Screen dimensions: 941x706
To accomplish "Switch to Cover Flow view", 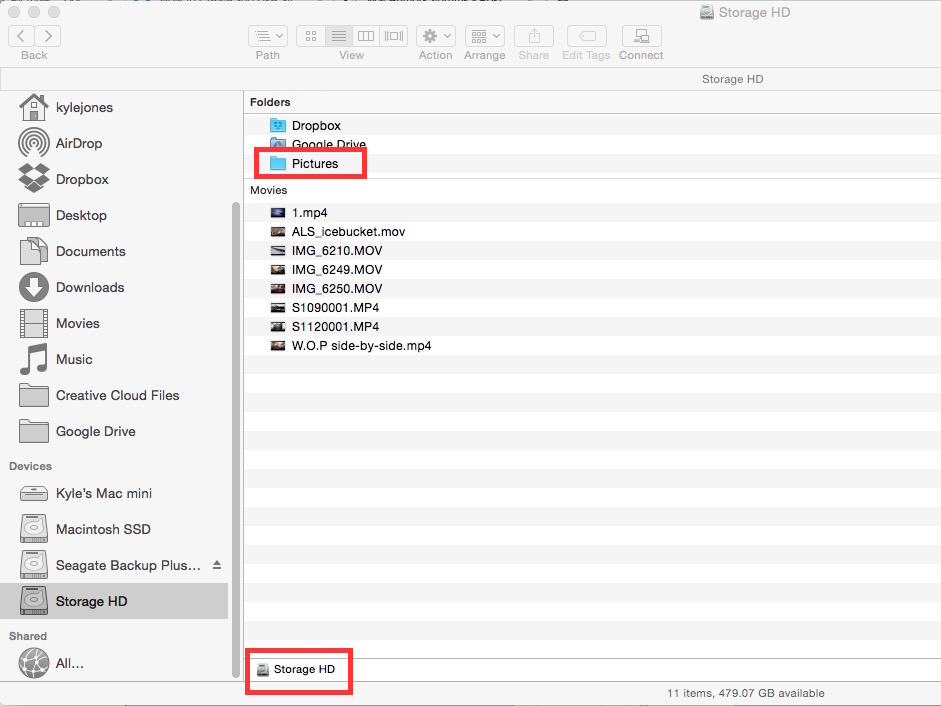I will click(394, 36).
